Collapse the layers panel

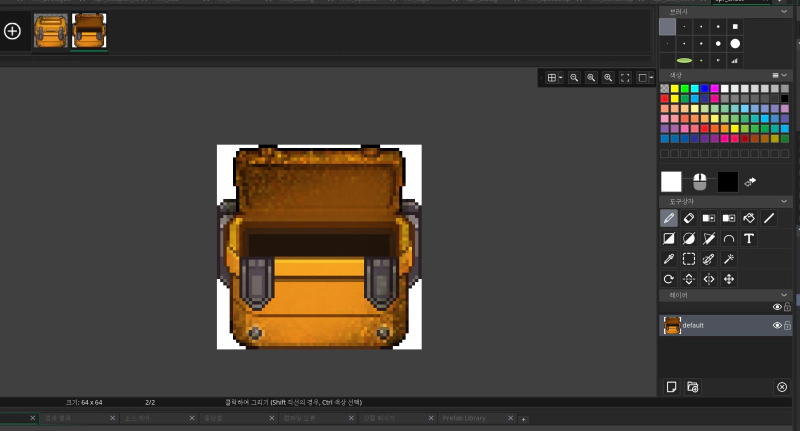click(x=786, y=295)
